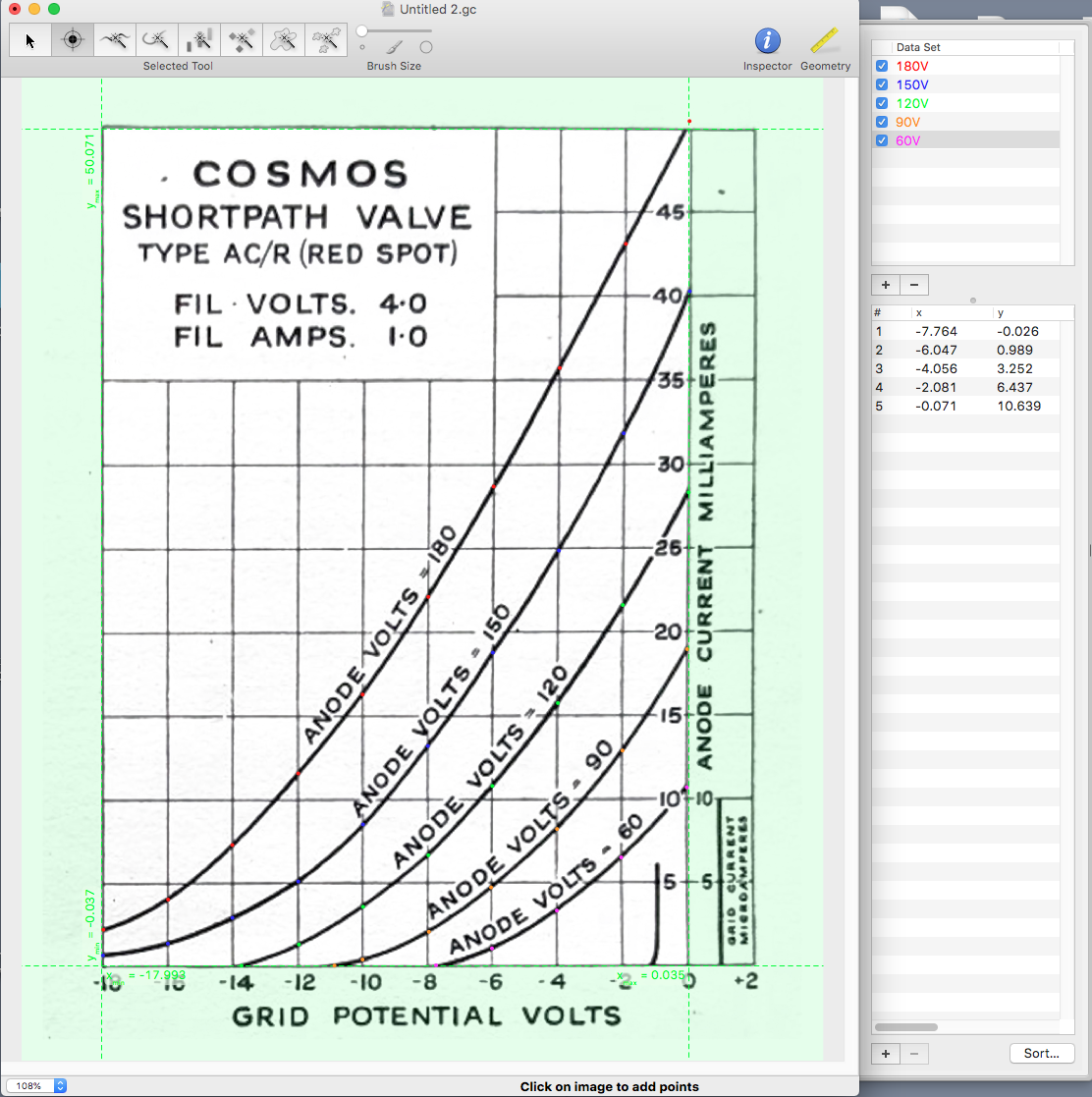1092x1097 pixels.
Task: Uncheck the 60V data set checkbox
Action: pyautogui.click(x=882, y=140)
